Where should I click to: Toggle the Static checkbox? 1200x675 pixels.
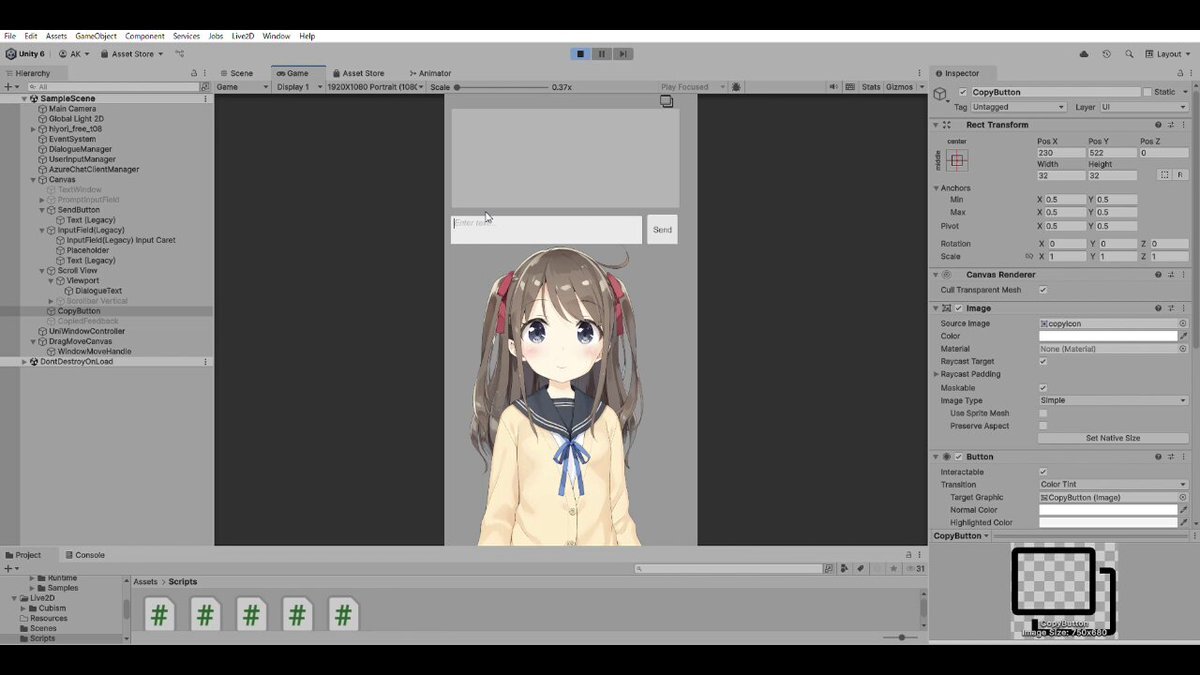tap(1146, 92)
